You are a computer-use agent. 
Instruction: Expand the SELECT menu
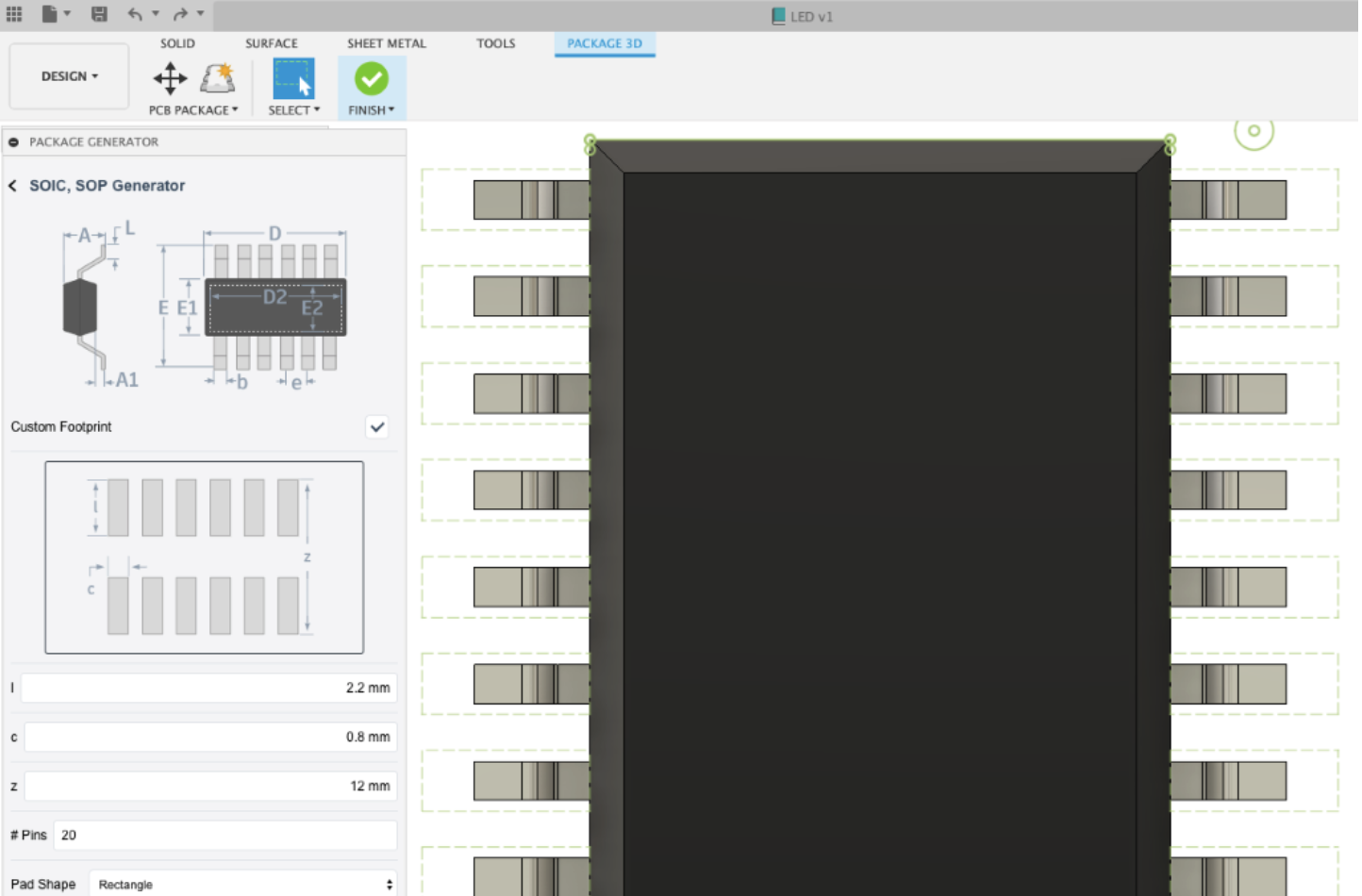(293, 110)
